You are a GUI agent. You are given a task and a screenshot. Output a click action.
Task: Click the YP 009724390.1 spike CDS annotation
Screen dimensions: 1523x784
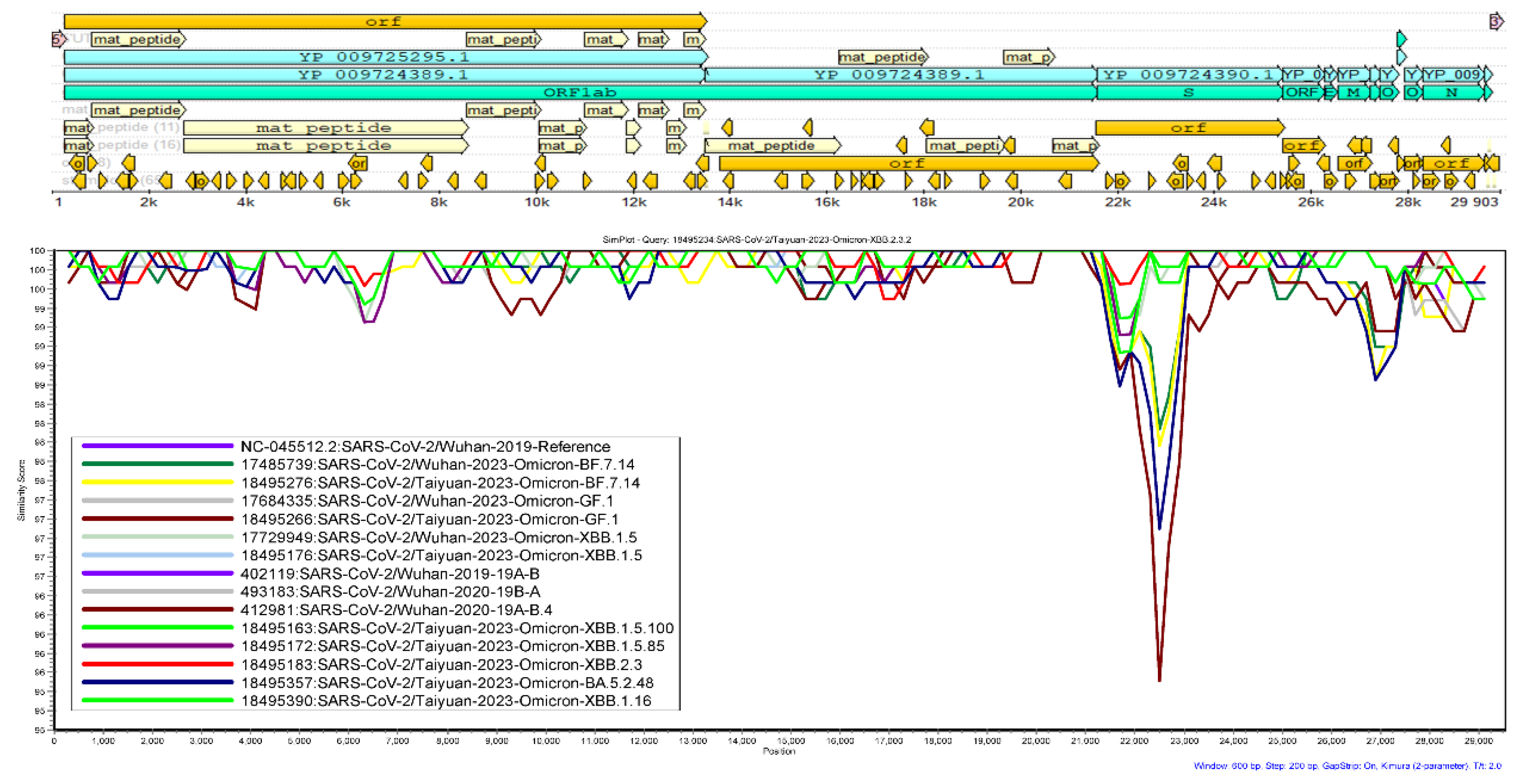click(x=1188, y=74)
